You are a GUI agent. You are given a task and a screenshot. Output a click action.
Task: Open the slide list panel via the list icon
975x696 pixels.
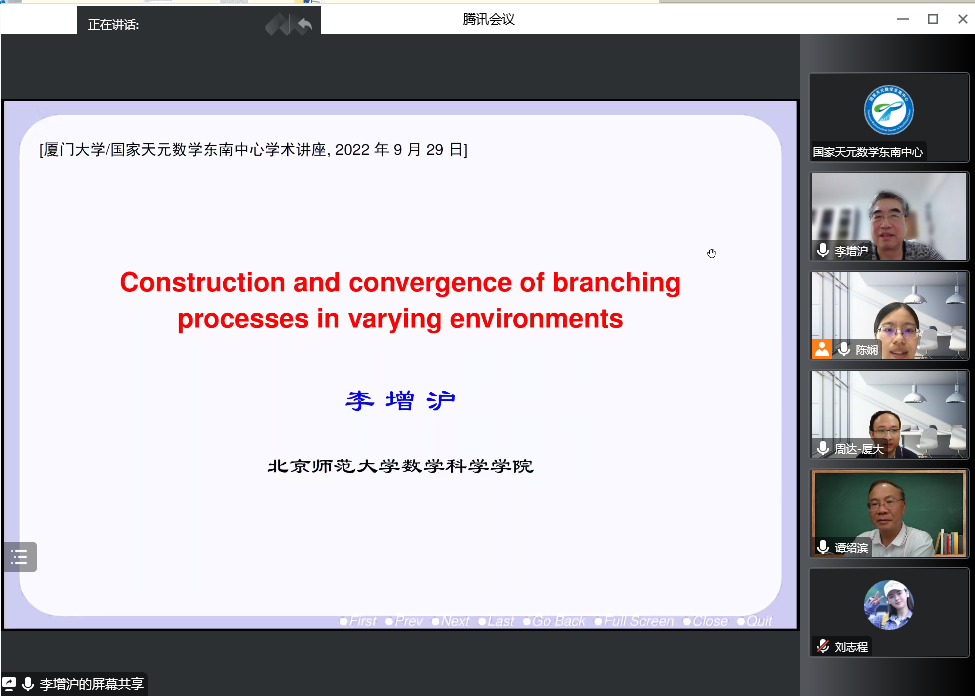click(x=19, y=557)
